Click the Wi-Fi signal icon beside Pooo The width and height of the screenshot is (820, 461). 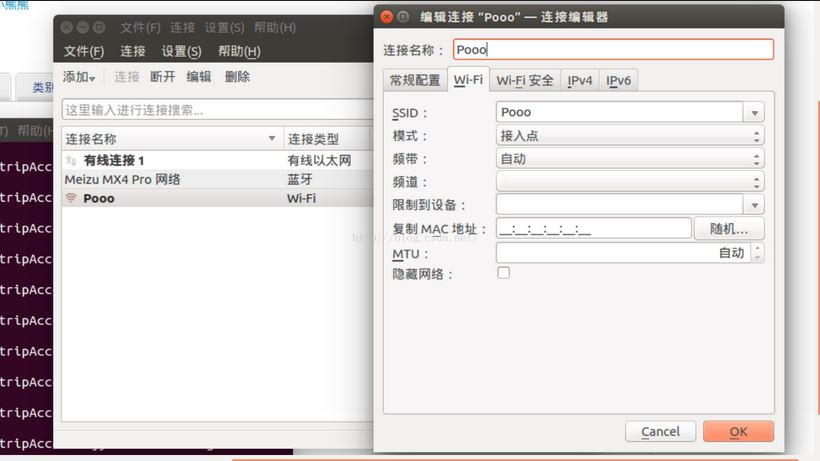point(71,198)
